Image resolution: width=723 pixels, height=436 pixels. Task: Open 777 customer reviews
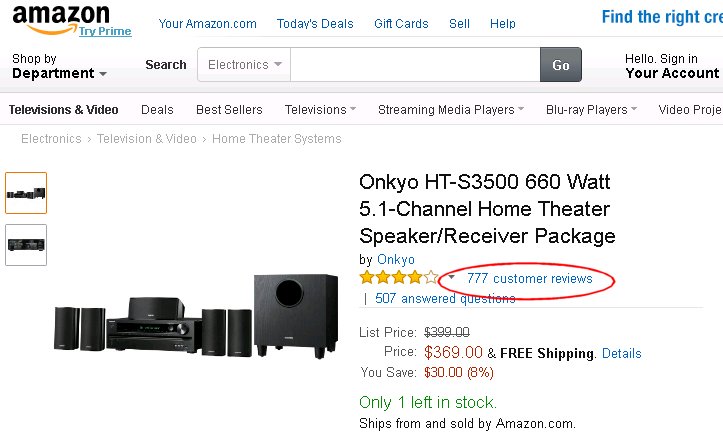[529, 278]
